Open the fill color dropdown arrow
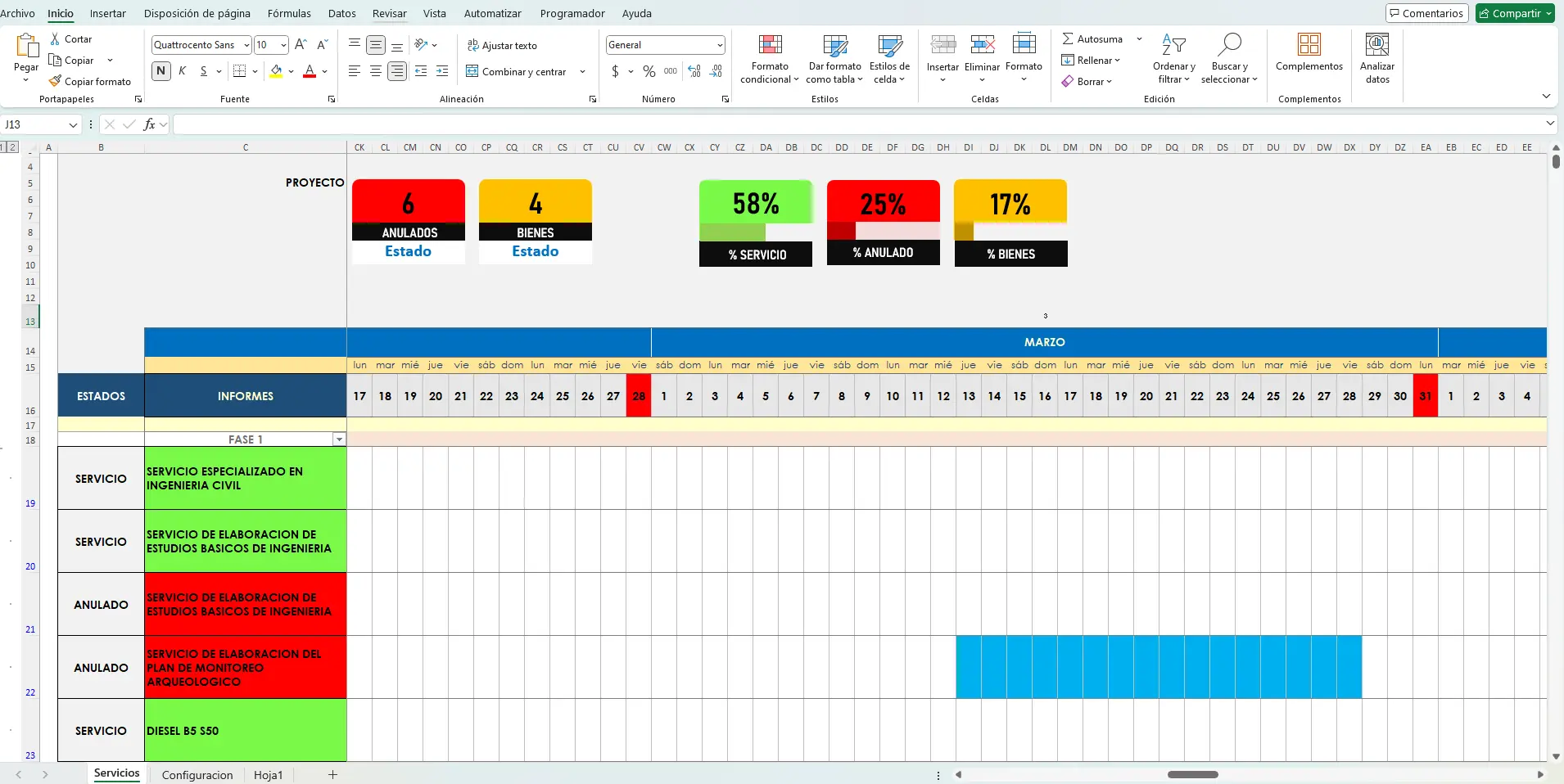 pyautogui.click(x=291, y=71)
